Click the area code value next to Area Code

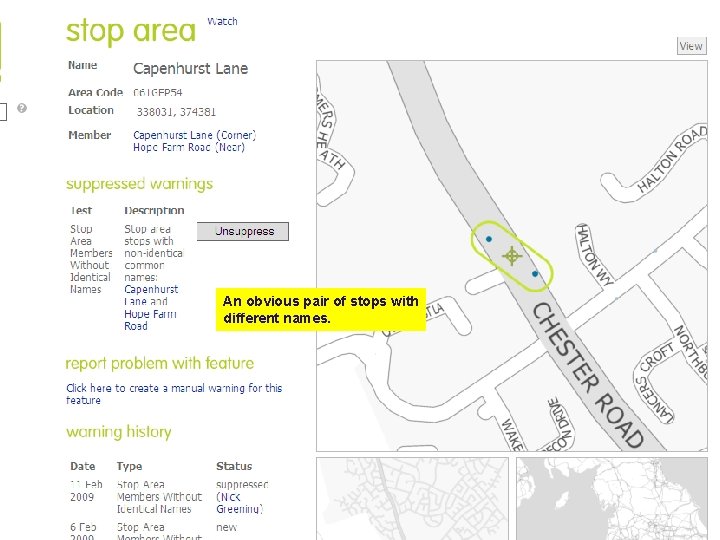[158, 92]
